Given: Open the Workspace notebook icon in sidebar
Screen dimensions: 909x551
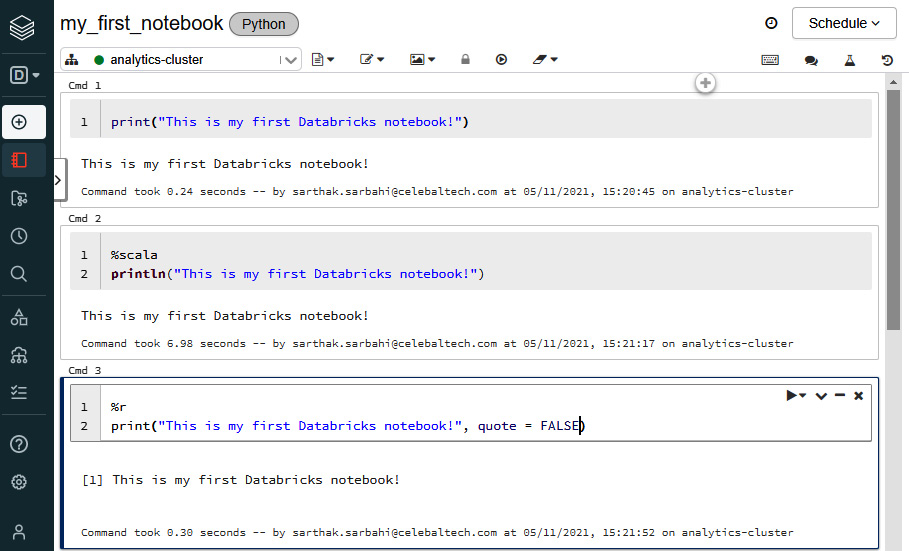Looking at the screenshot, I should tap(19, 160).
